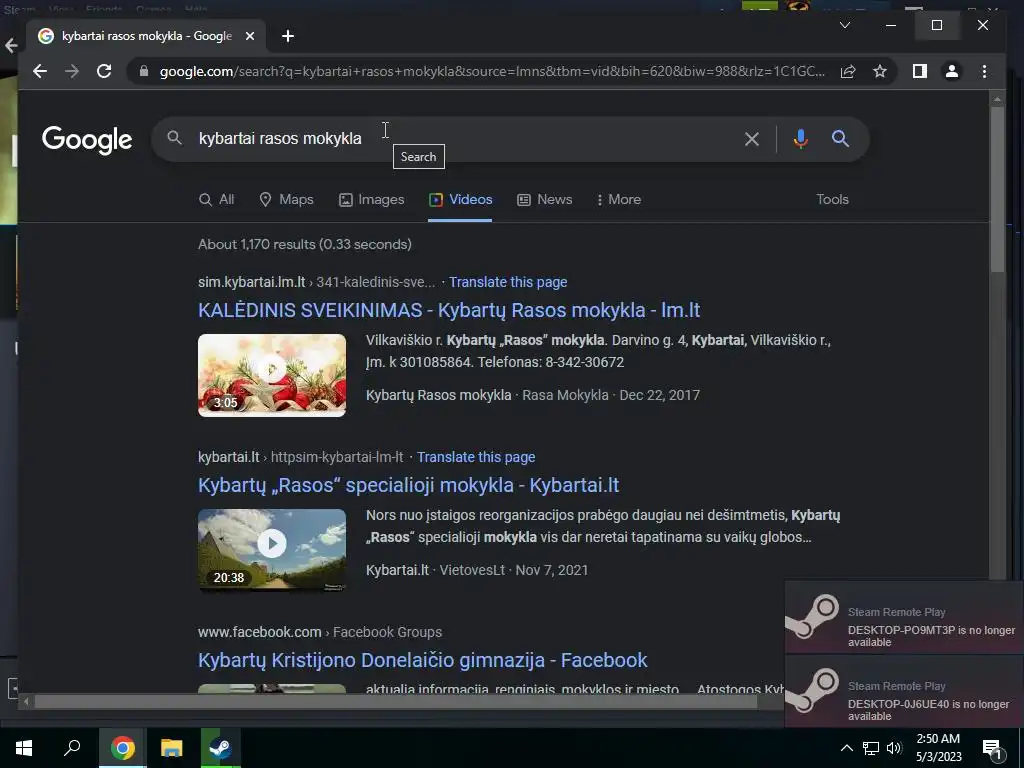Screen dimensions: 1024x768
Task: Open network status tray icon
Action: (x=871, y=748)
